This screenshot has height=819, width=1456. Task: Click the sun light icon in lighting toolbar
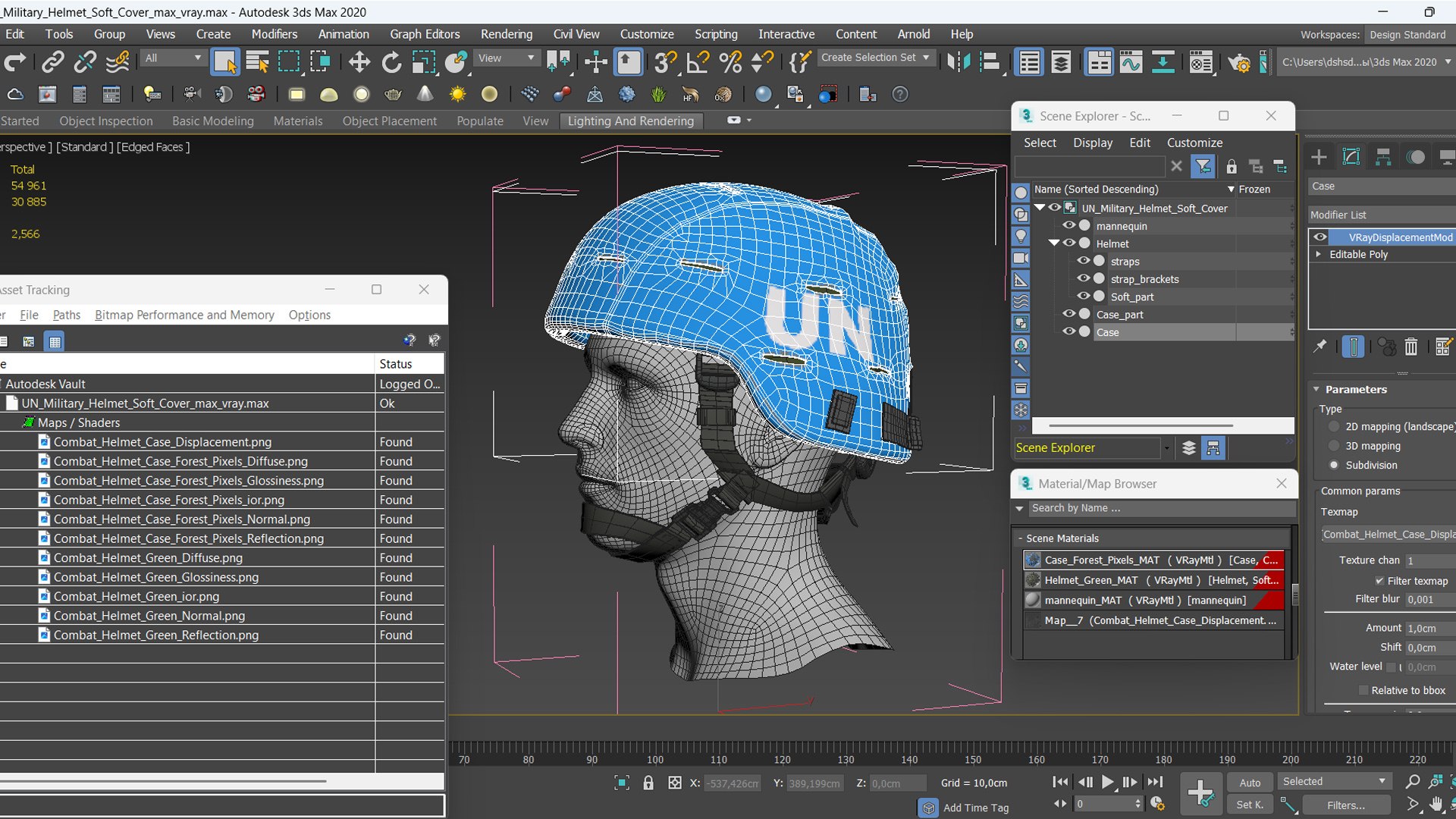[457, 94]
